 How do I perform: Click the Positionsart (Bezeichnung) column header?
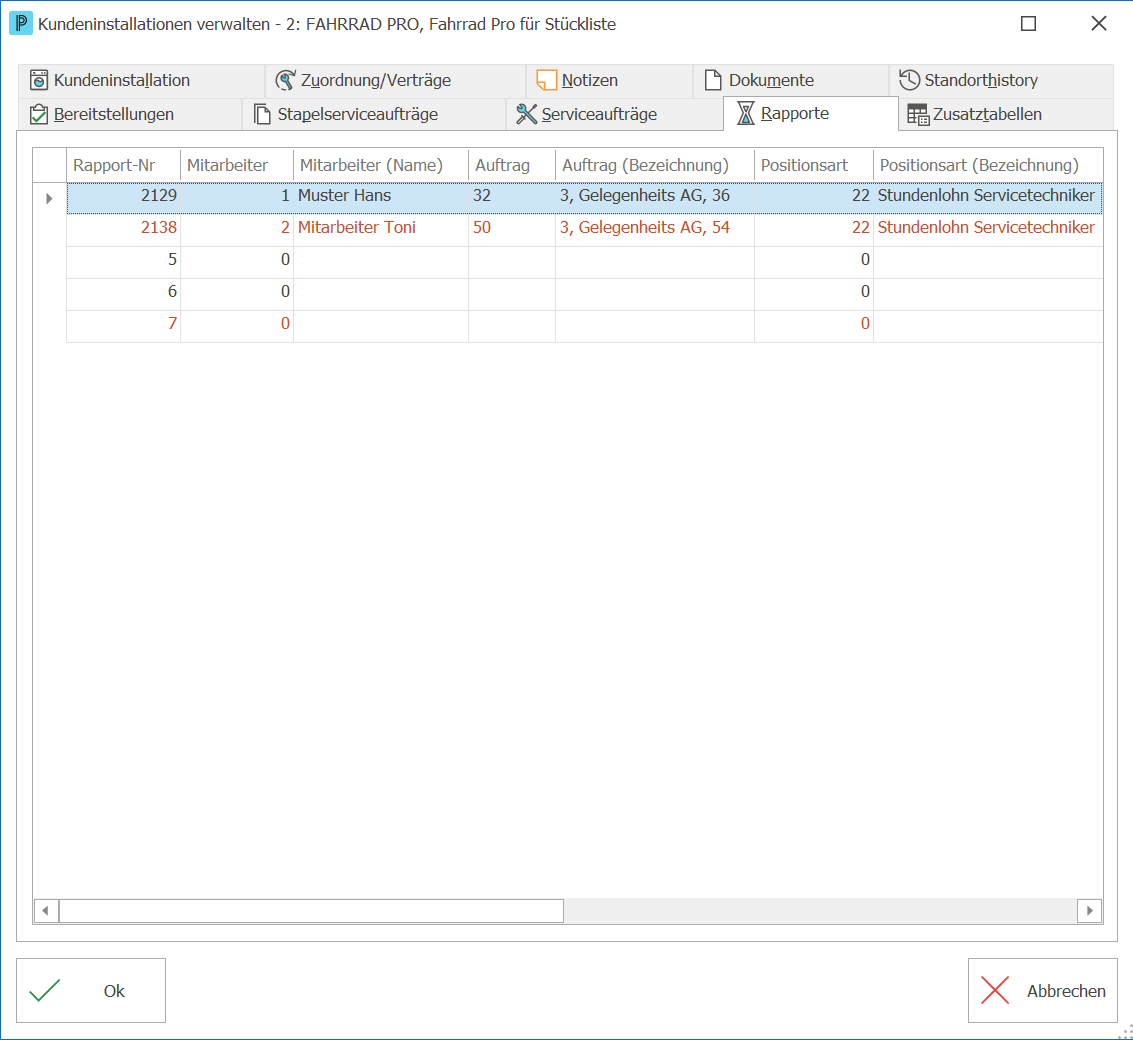[x=988, y=166]
